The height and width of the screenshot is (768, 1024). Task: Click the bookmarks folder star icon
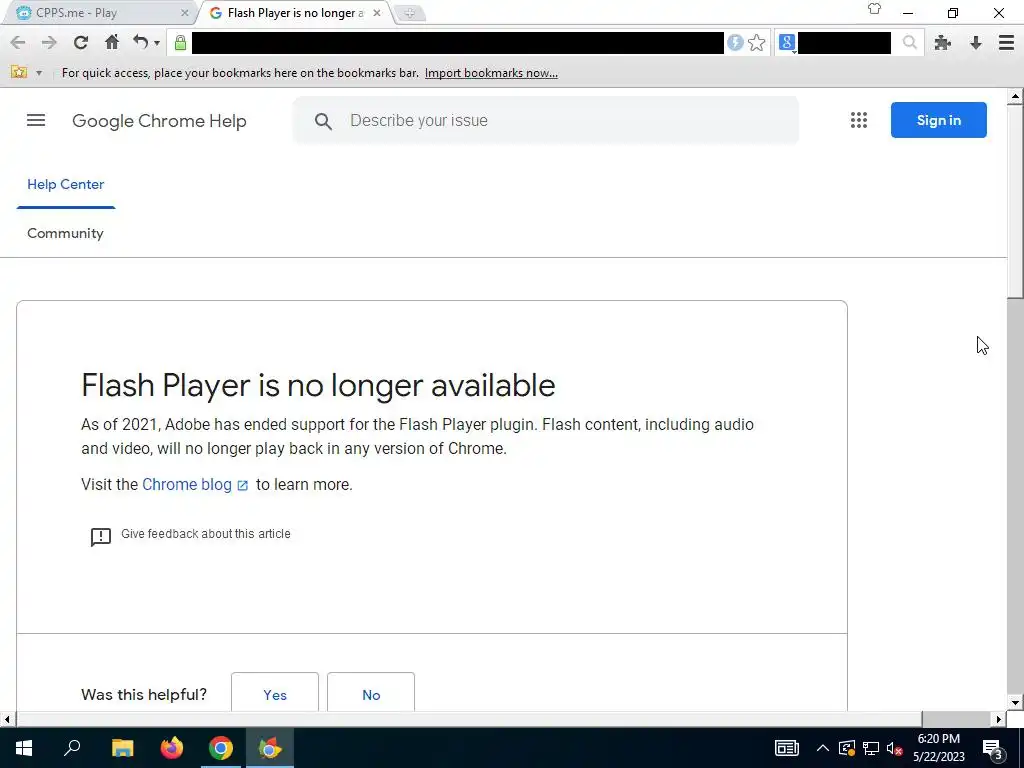[x=19, y=72]
